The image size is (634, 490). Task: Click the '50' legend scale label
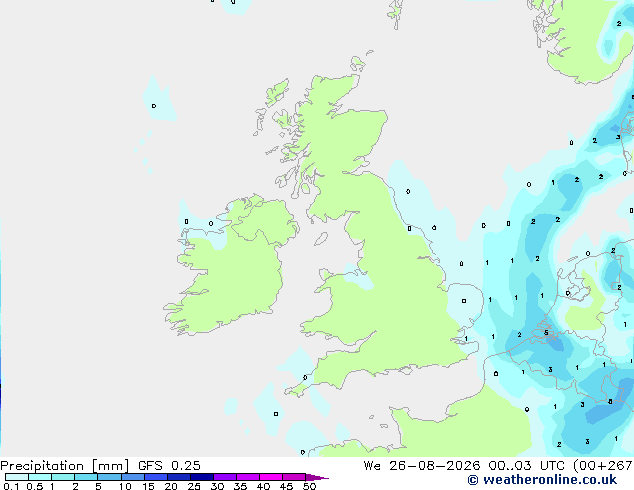[x=309, y=486]
